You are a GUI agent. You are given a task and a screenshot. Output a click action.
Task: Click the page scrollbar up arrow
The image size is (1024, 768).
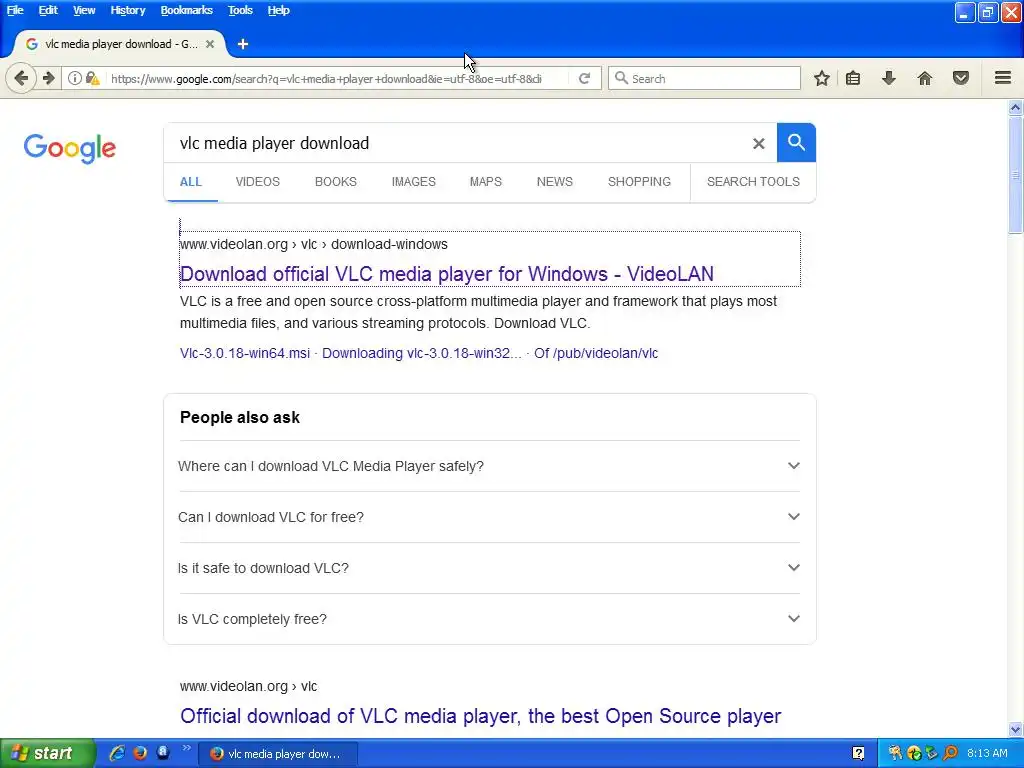(1016, 107)
